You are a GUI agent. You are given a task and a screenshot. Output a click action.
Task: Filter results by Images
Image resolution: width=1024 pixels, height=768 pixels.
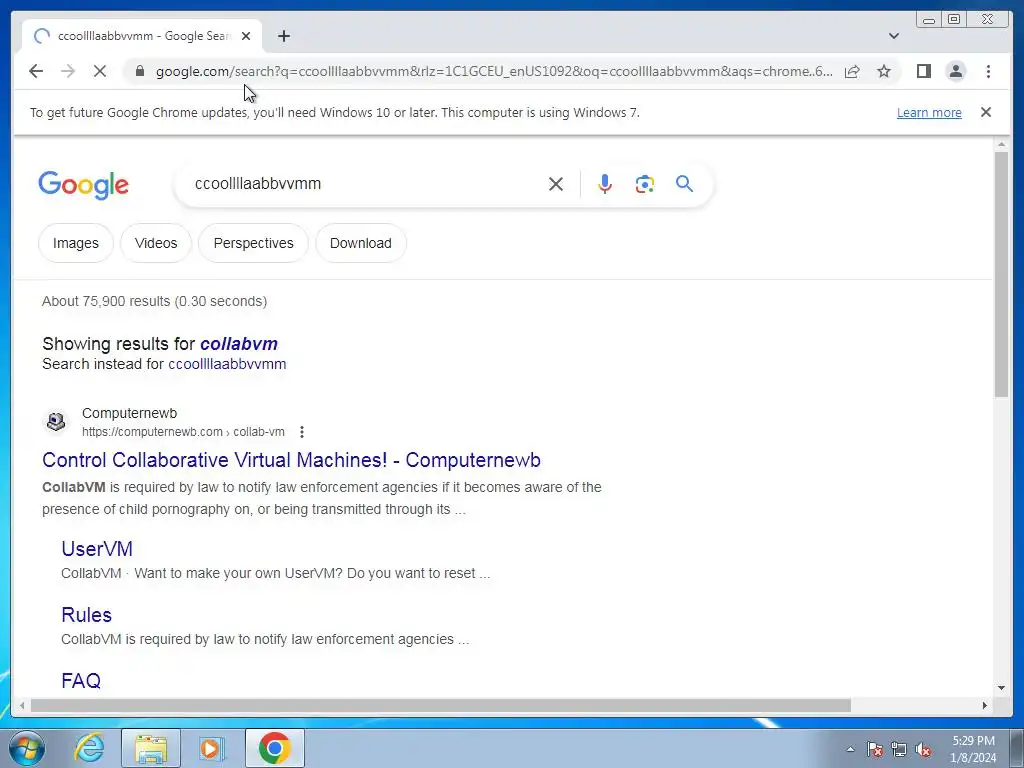click(76, 243)
